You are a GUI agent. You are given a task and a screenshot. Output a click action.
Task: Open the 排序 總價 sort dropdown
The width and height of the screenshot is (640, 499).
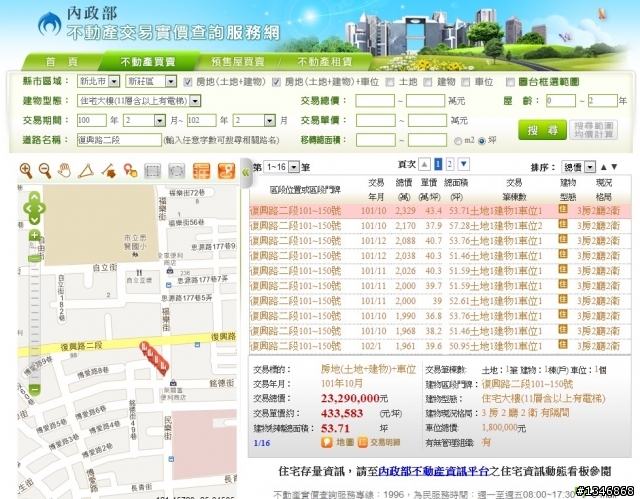(578, 167)
